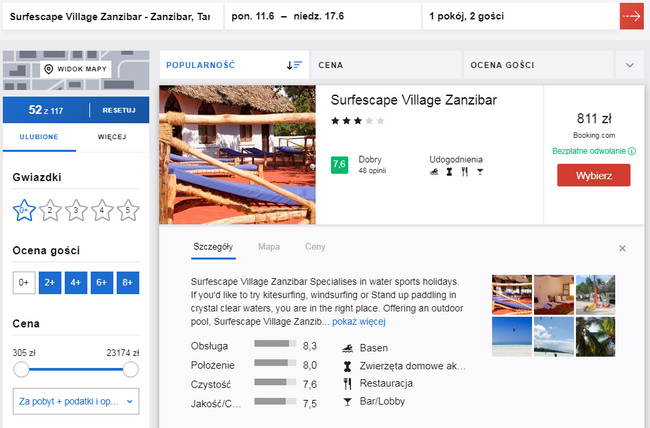This screenshot has height=428, width=650.
Task: Click the destination search field
Action: [x=110, y=17]
